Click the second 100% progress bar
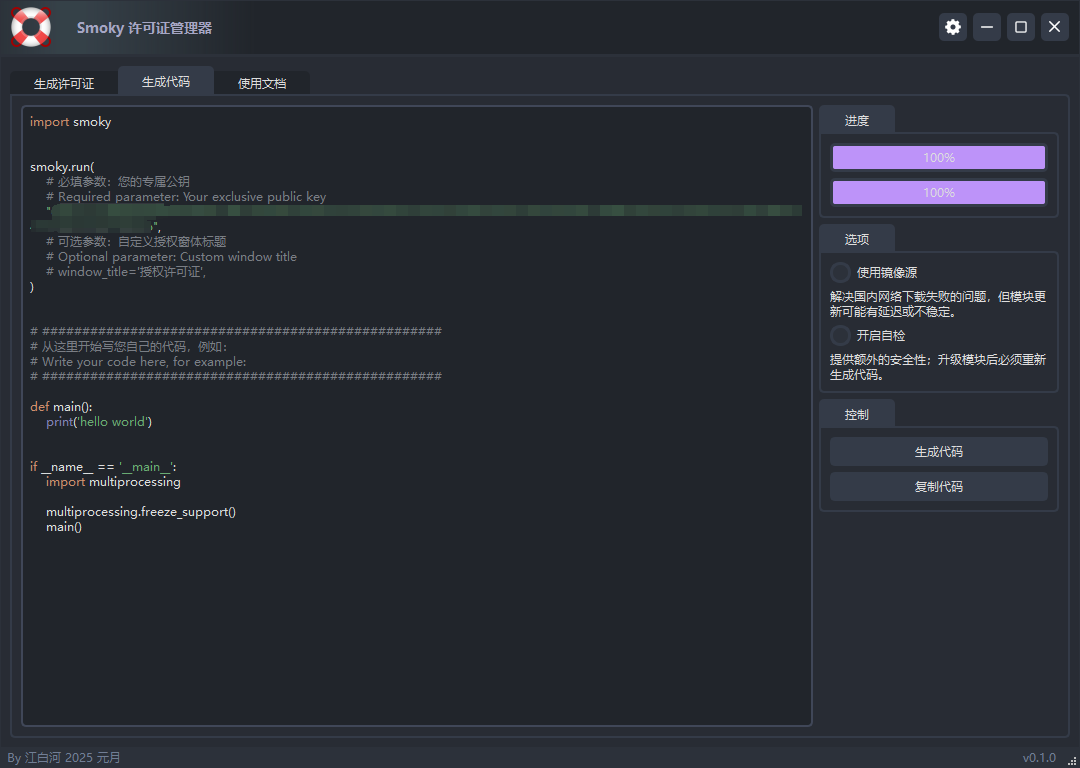Viewport: 1080px width, 768px height. [938, 193]
